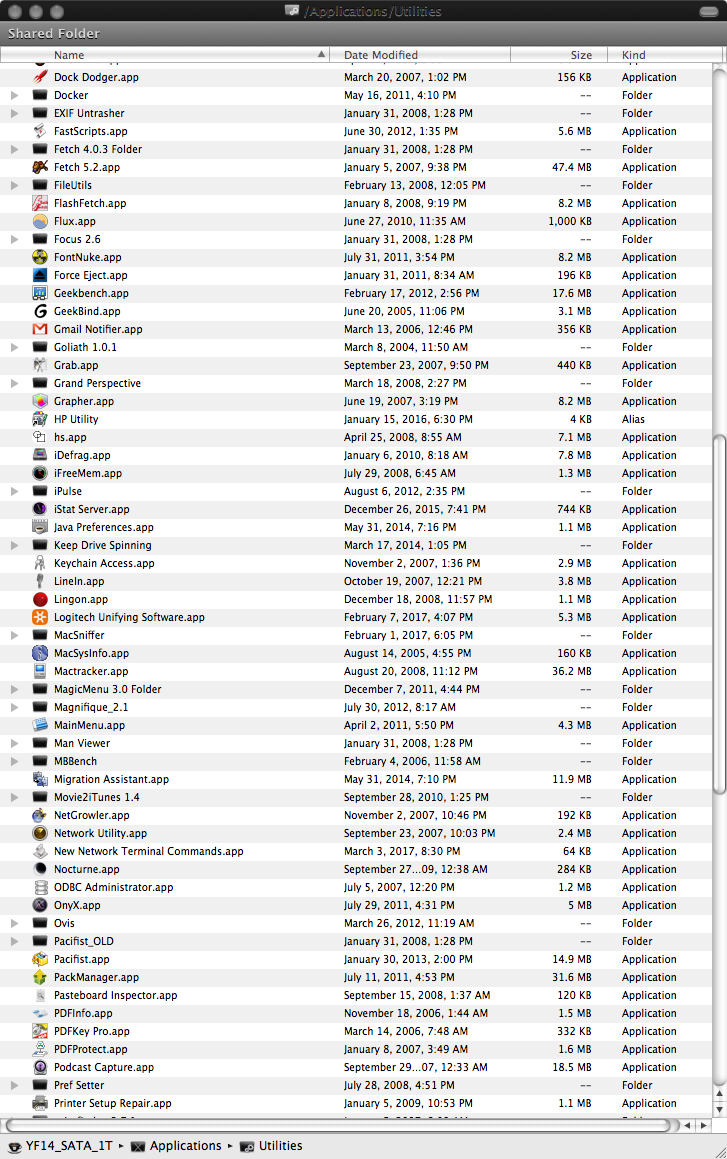The height and width of the screenshot is (1159, 727).
Task: Click the vertical scrollbar thumb
Action: click(719, 615)
